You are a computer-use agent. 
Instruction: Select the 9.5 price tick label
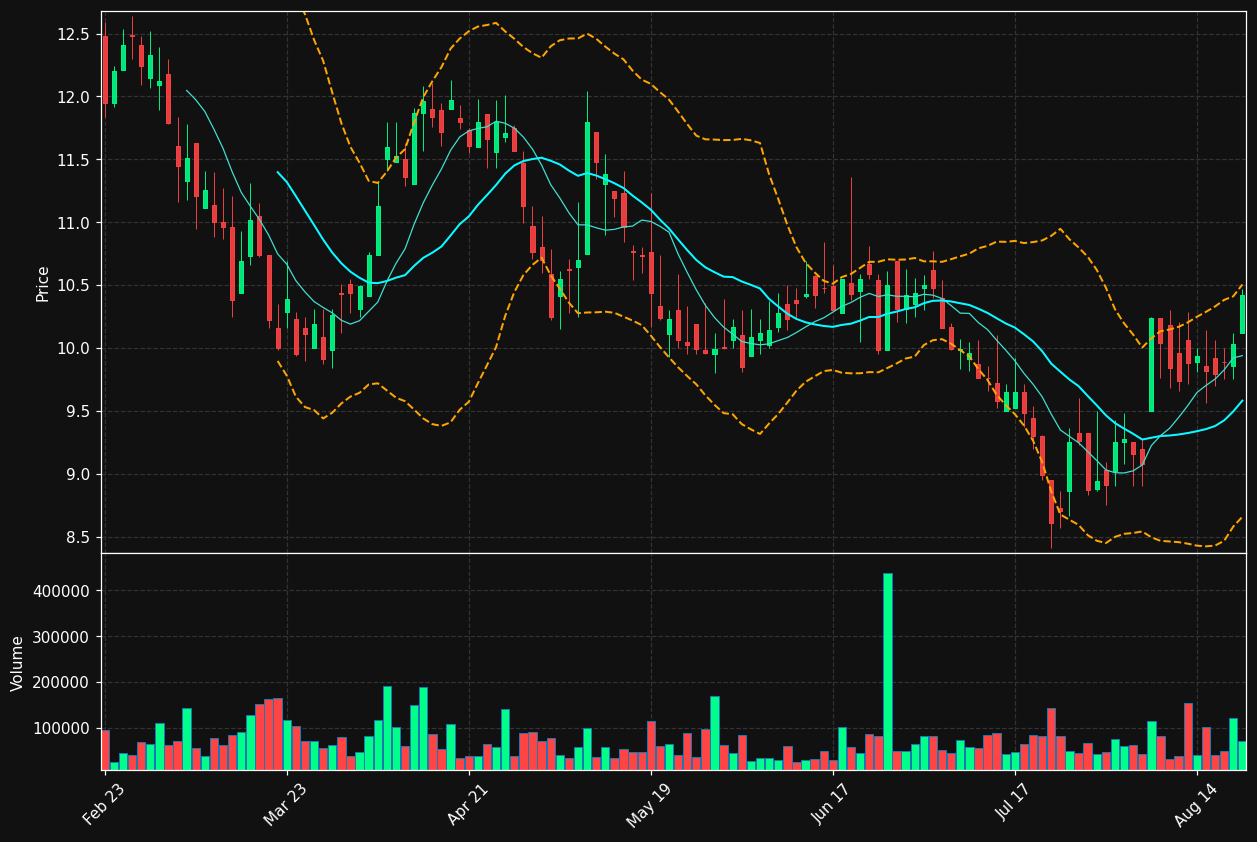[77, 412]
